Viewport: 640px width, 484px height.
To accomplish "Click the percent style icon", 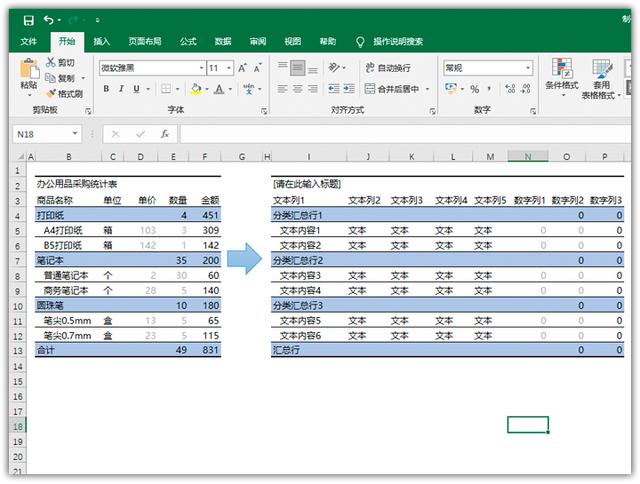I will pos(474,89).
